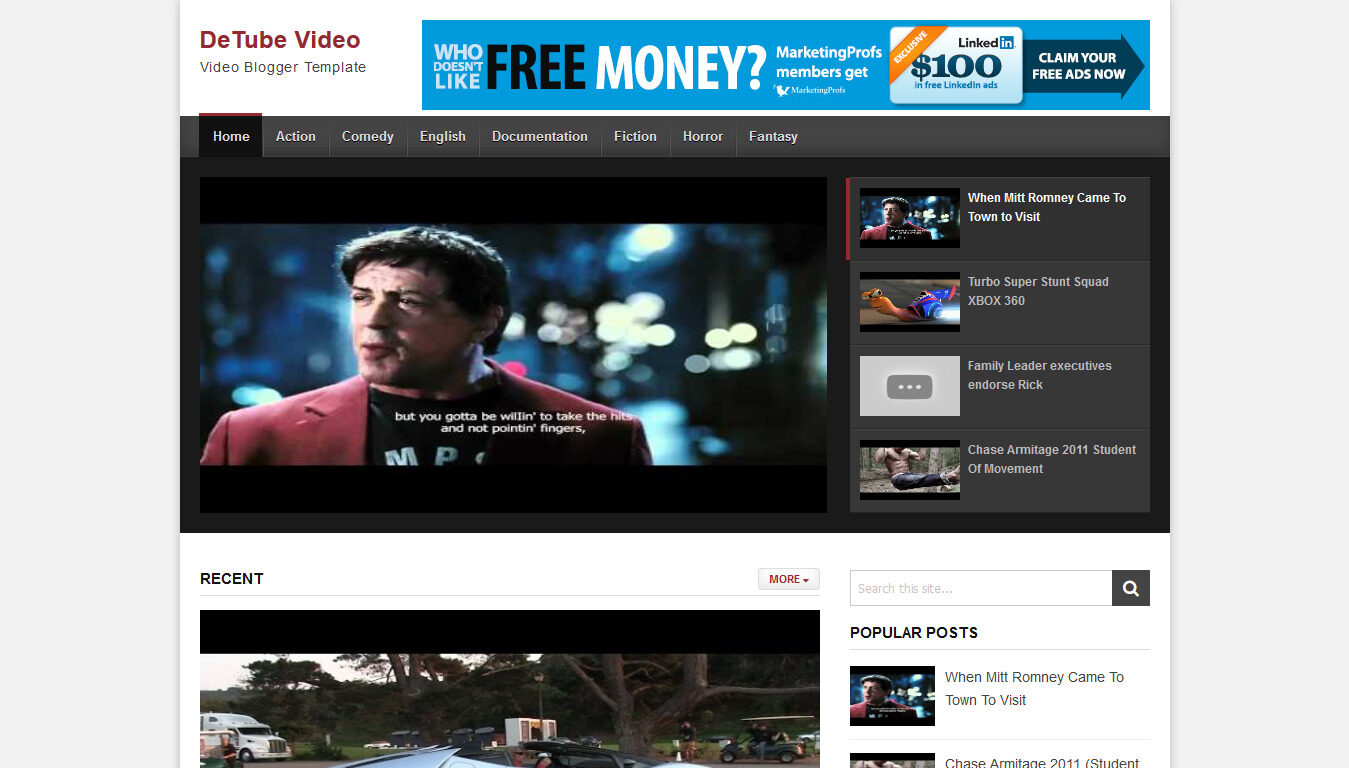Viewport: 1349px width, 768px height.
Task: Focus the Search this site field
Action: pos(981,588)
